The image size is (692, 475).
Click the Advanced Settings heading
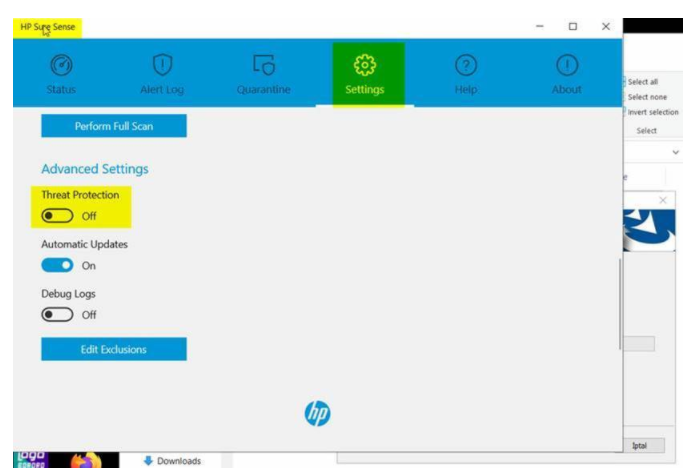(x=95, y=169)
